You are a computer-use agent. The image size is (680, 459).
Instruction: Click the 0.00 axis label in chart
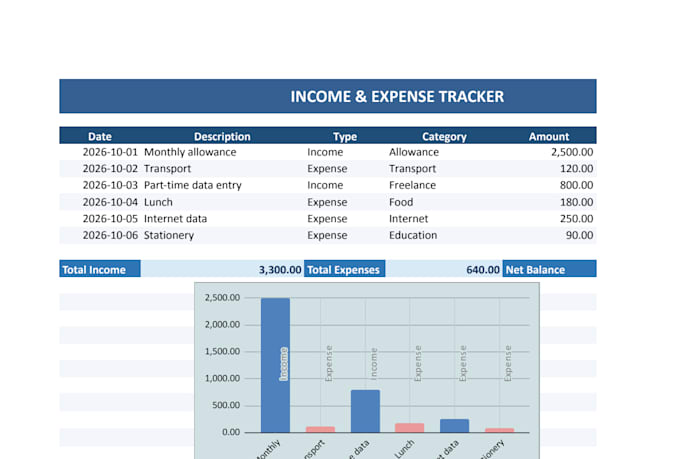click(231, 432)
